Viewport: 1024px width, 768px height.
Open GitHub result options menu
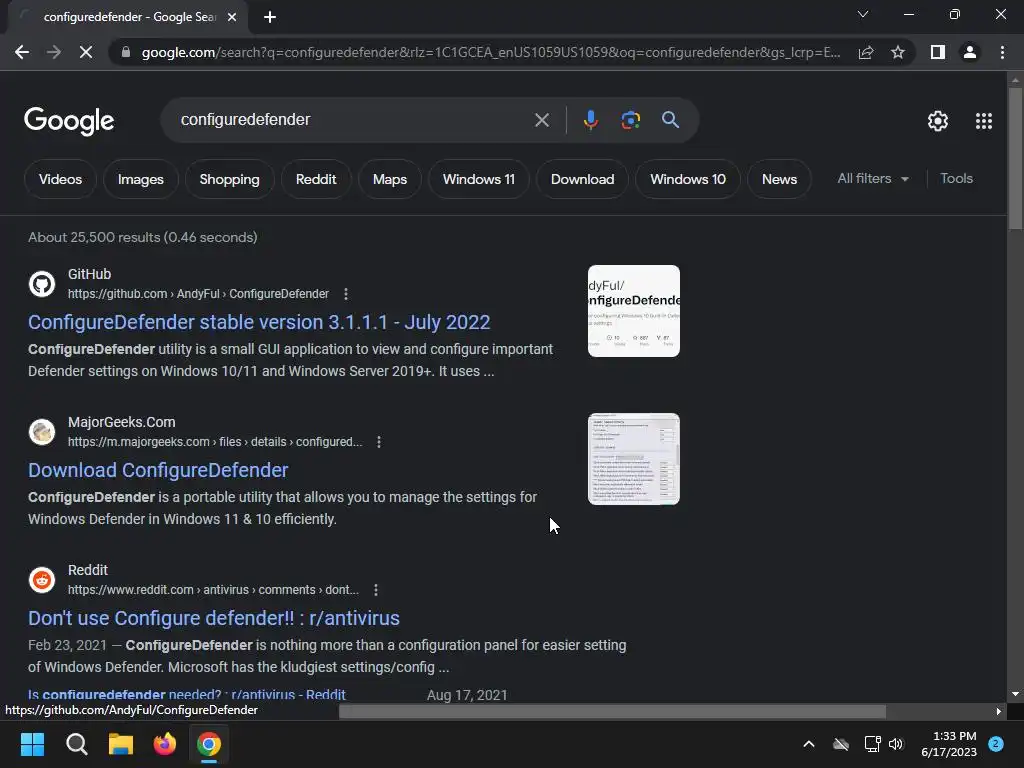point(345,294)
